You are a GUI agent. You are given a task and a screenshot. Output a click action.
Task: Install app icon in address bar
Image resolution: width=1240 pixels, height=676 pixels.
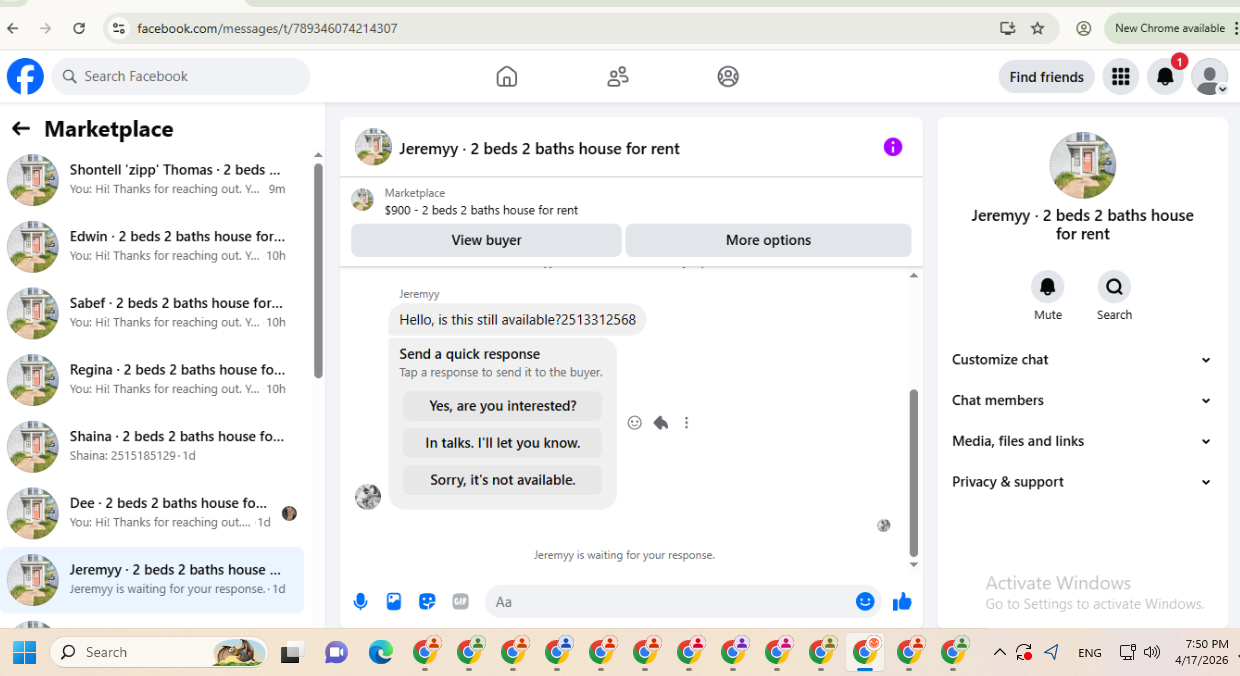[1007, 28]
